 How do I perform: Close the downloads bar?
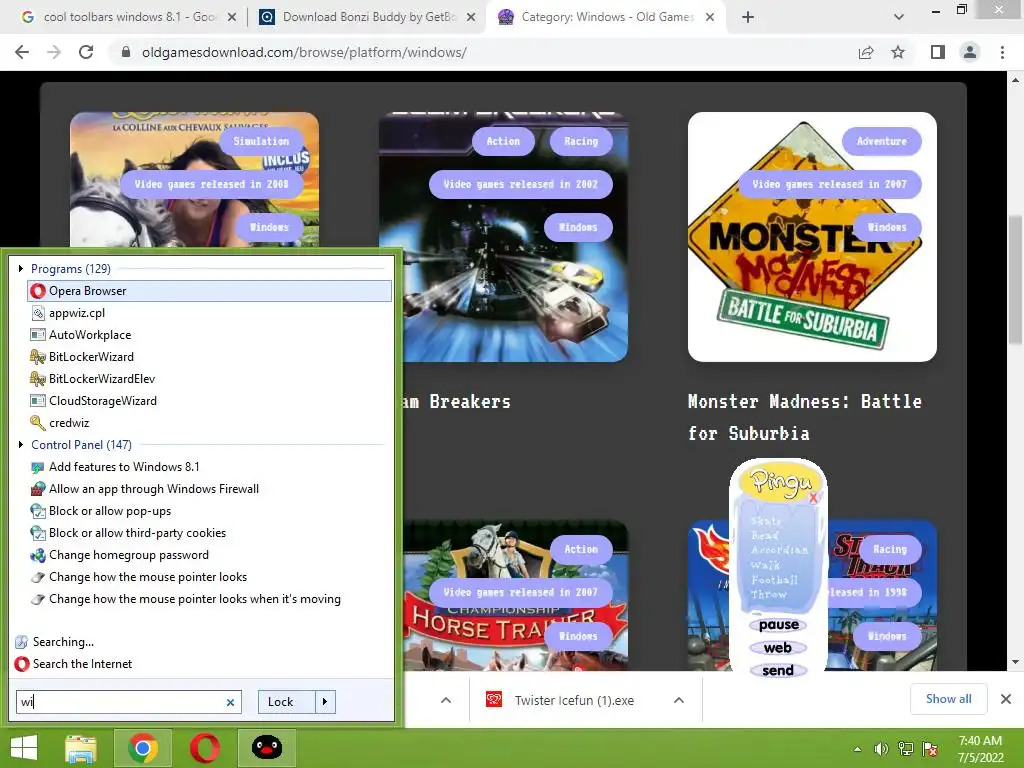(x=1006, y=699)
